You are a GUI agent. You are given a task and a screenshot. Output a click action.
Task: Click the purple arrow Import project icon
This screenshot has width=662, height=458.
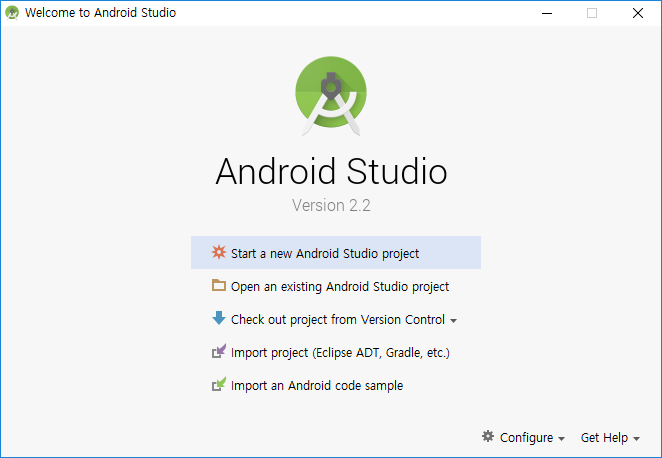click(x=219, y=351)
